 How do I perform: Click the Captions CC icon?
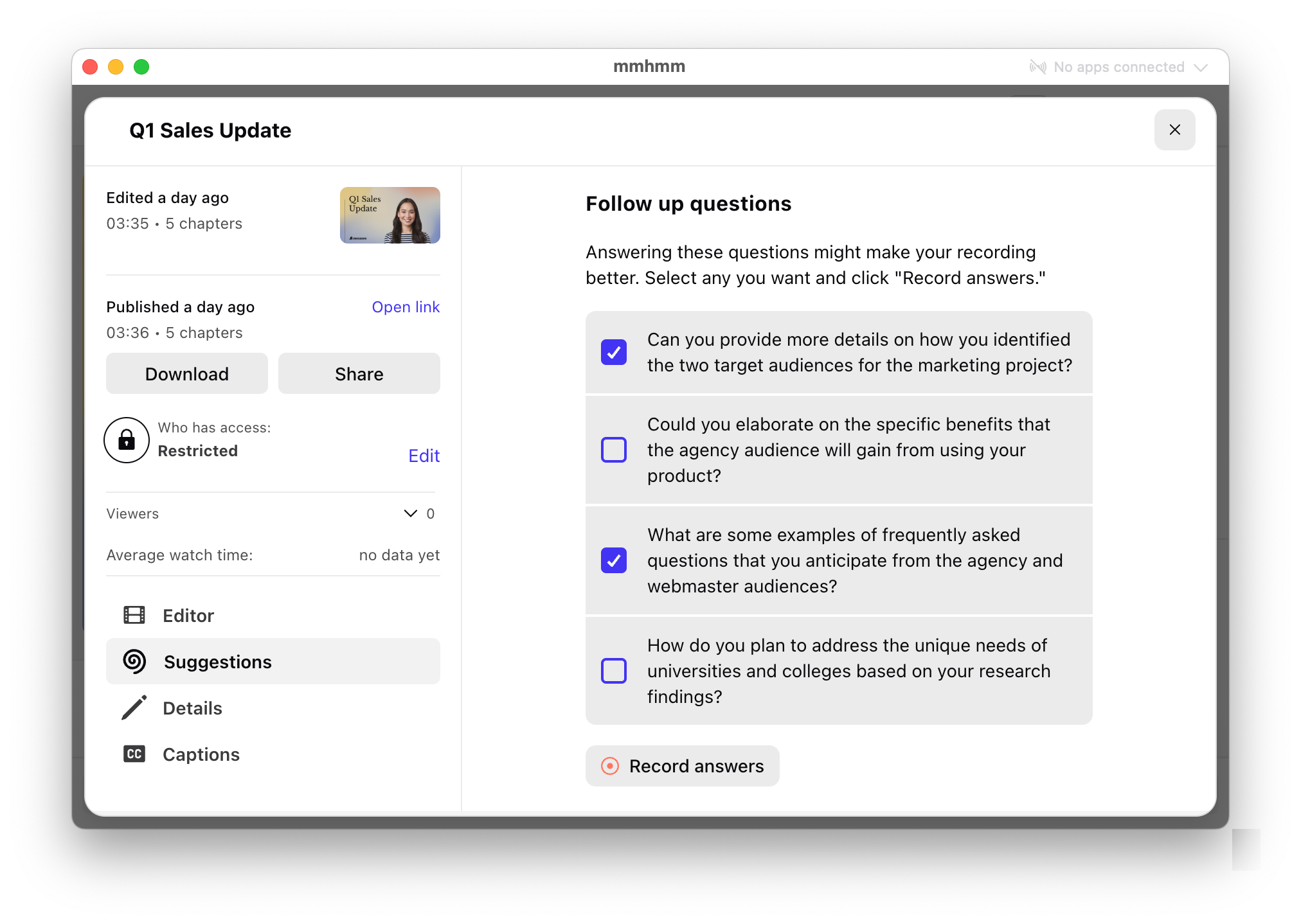[x=134, y=754]
